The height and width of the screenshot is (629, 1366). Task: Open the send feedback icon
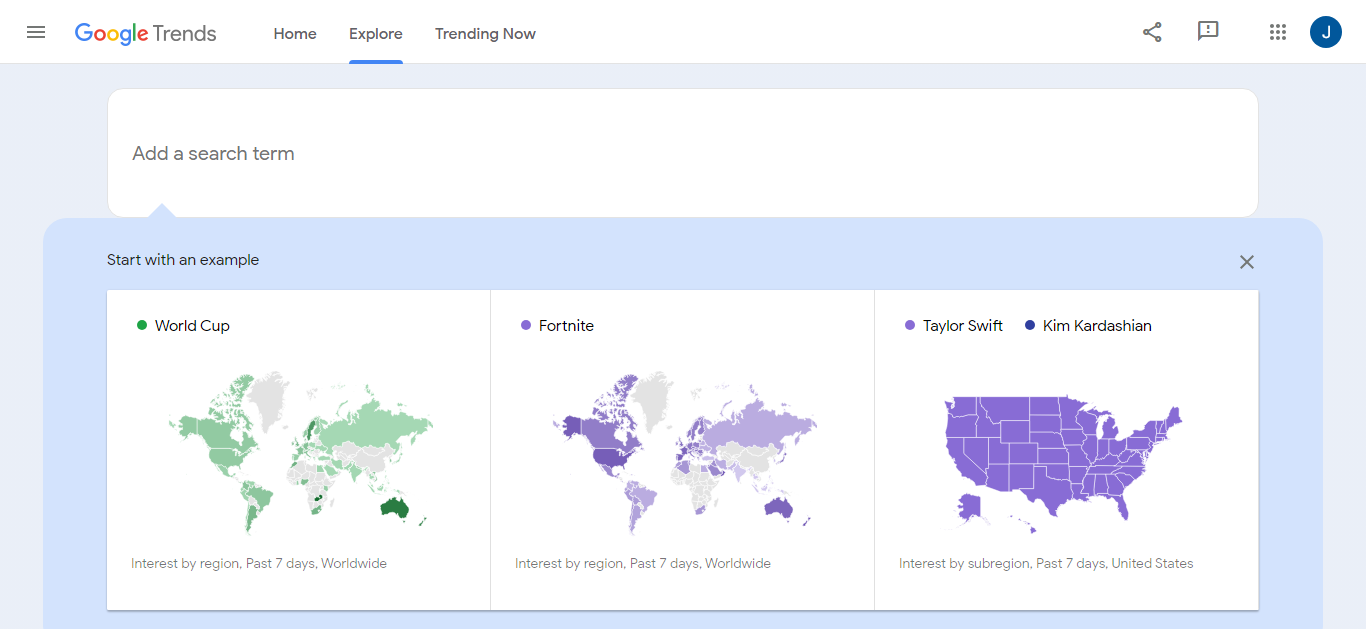(x=1208, y=32)
